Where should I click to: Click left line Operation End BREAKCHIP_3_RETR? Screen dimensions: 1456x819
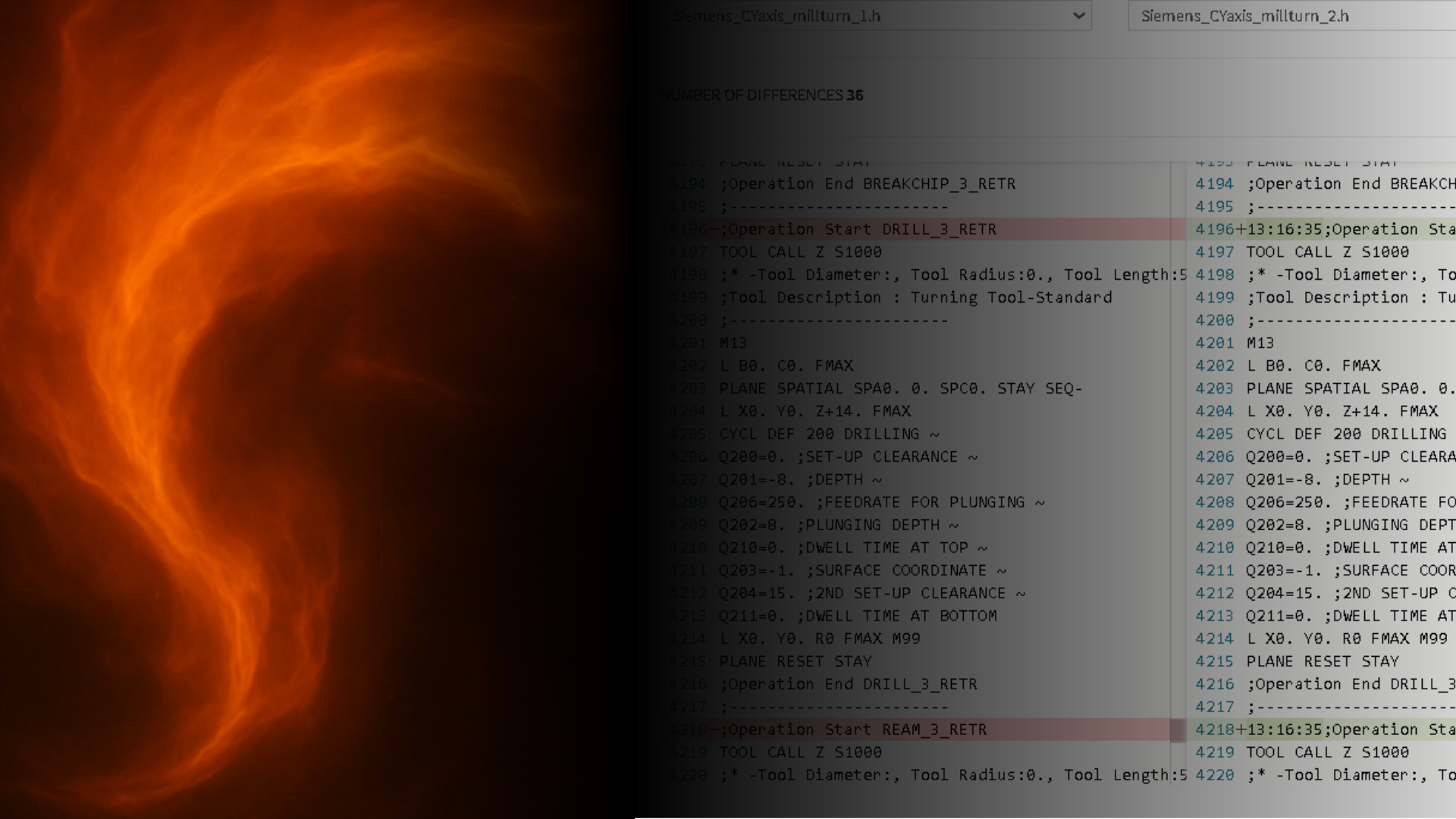pos(867,184)
